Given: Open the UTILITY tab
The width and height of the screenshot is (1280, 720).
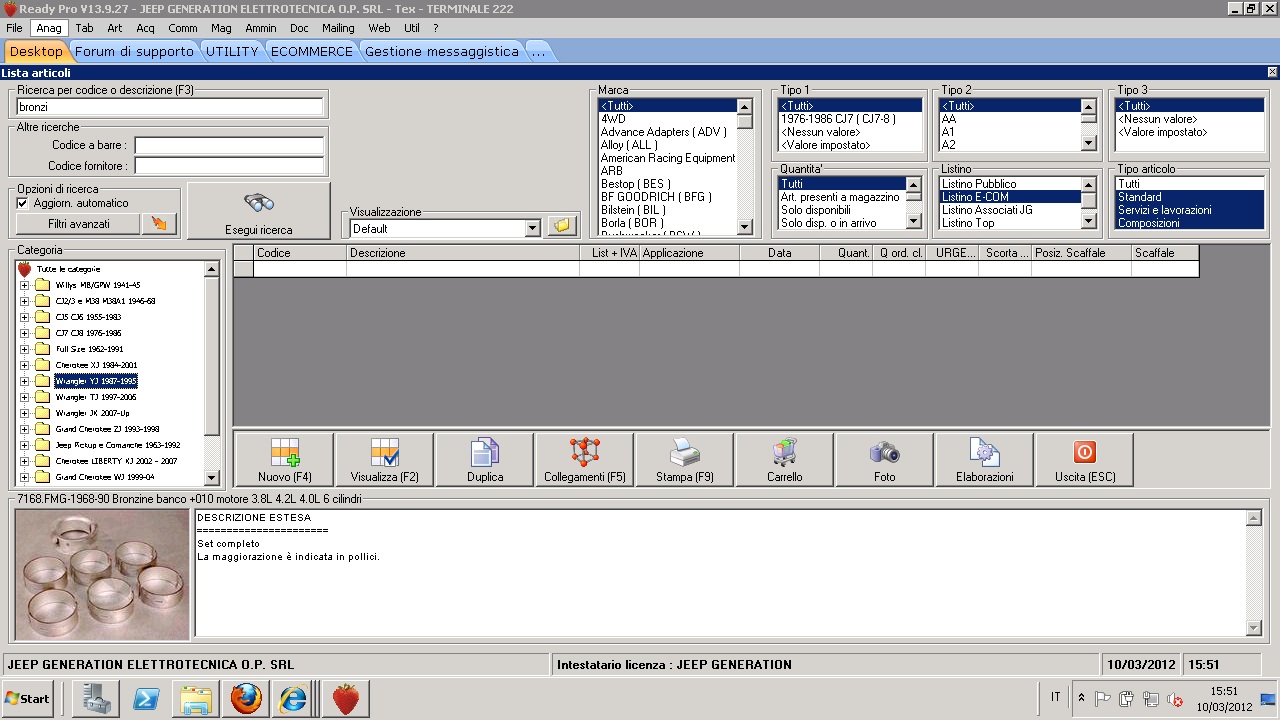Looking at the screenshot, I should pos(232,51).
